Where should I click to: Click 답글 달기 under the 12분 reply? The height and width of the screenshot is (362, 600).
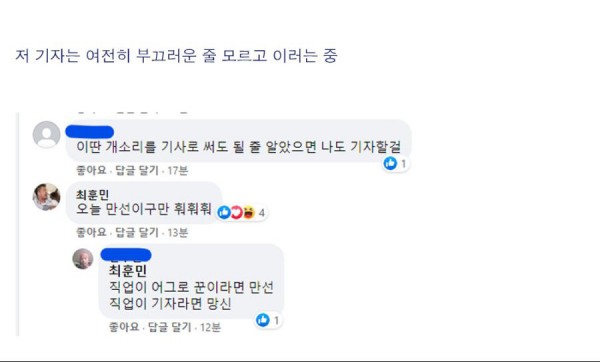(x=170, y=327)
